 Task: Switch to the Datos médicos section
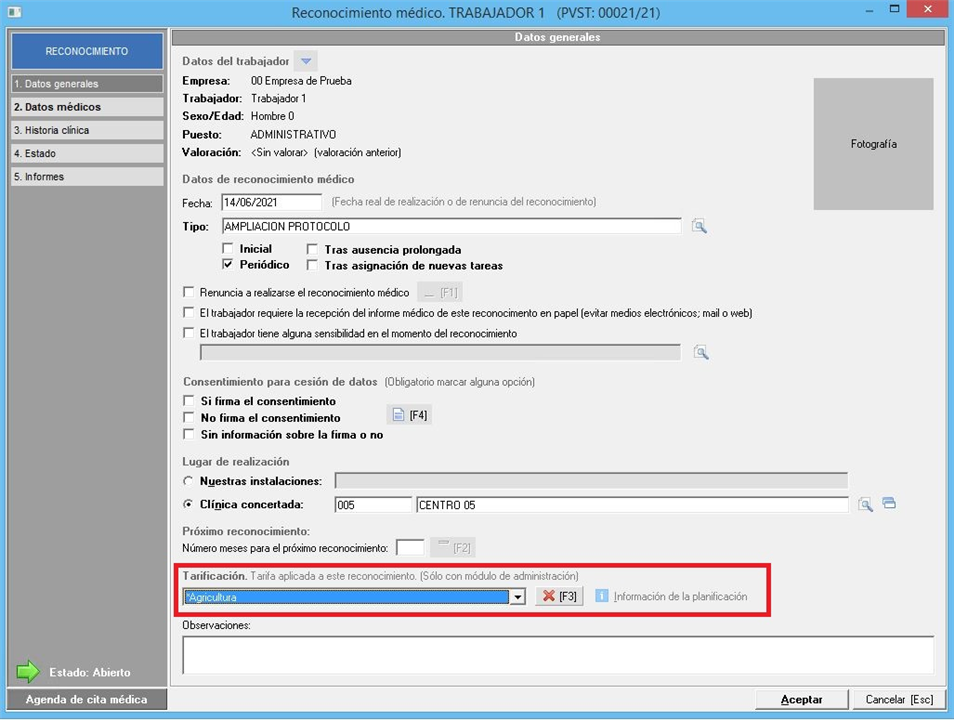coord(86,107)
